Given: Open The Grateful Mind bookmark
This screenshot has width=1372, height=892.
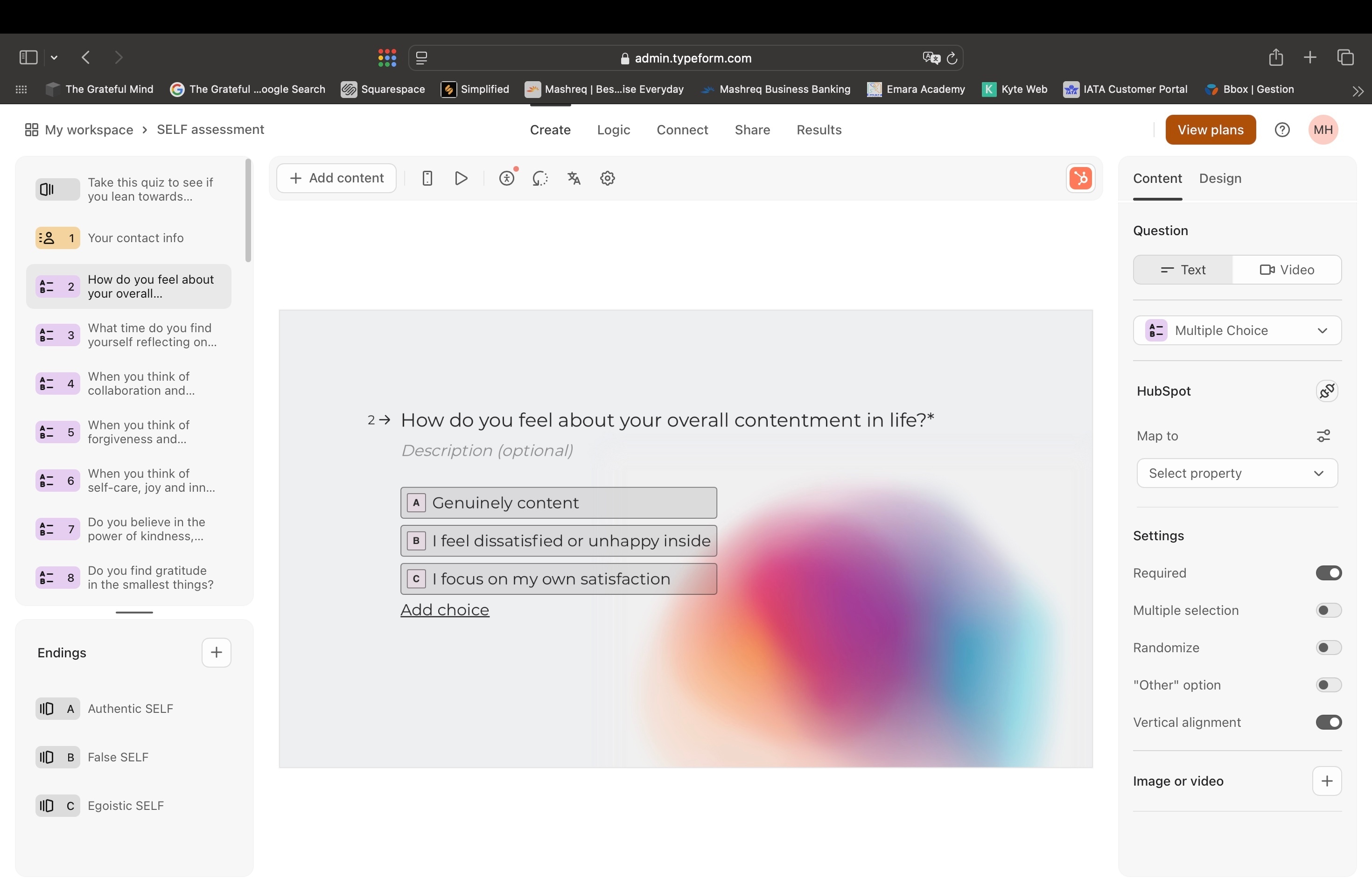Looking at the screenshot, I should click(x=100, y=89).
